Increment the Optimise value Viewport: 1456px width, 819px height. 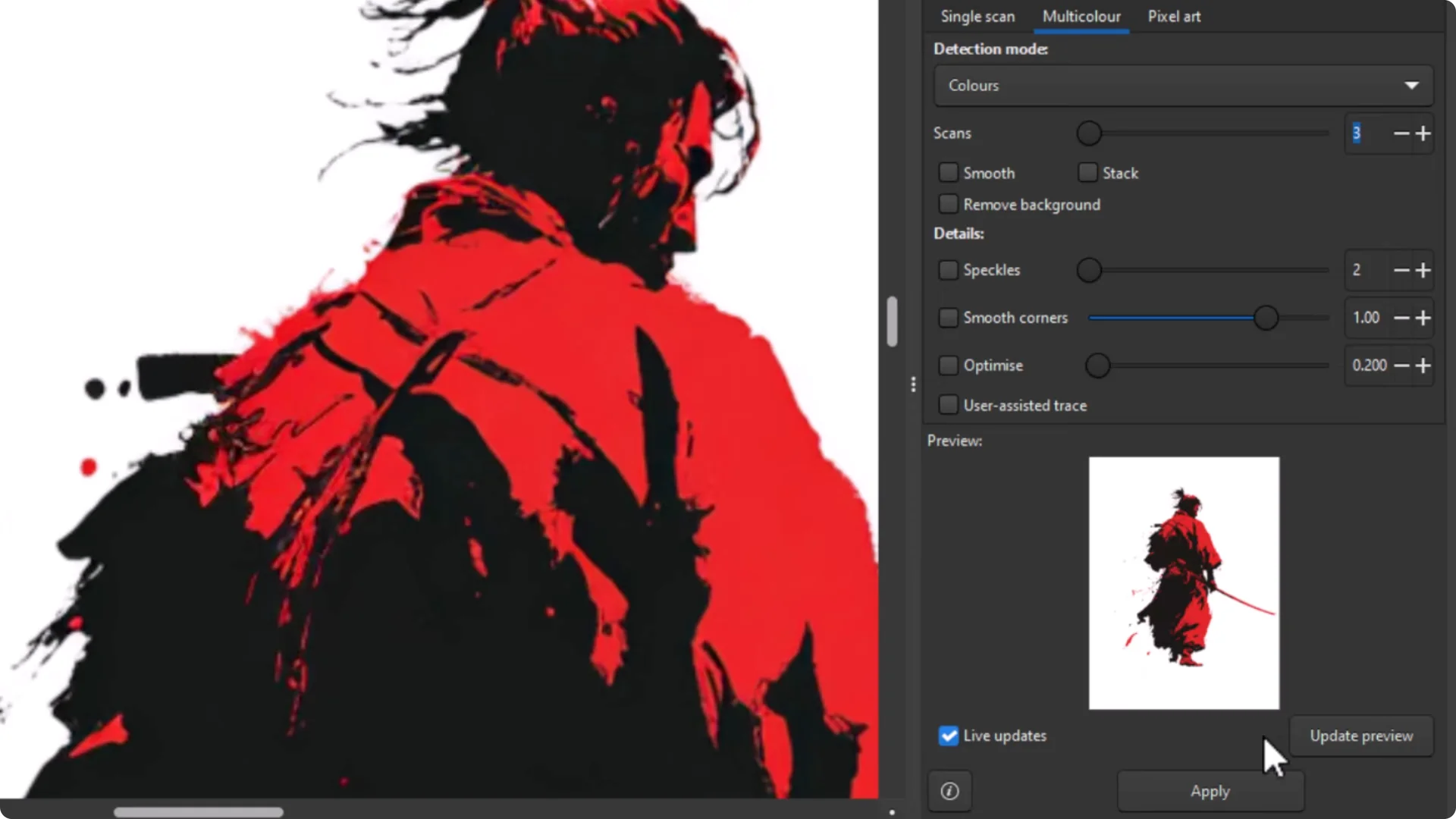pos(1423,366)
